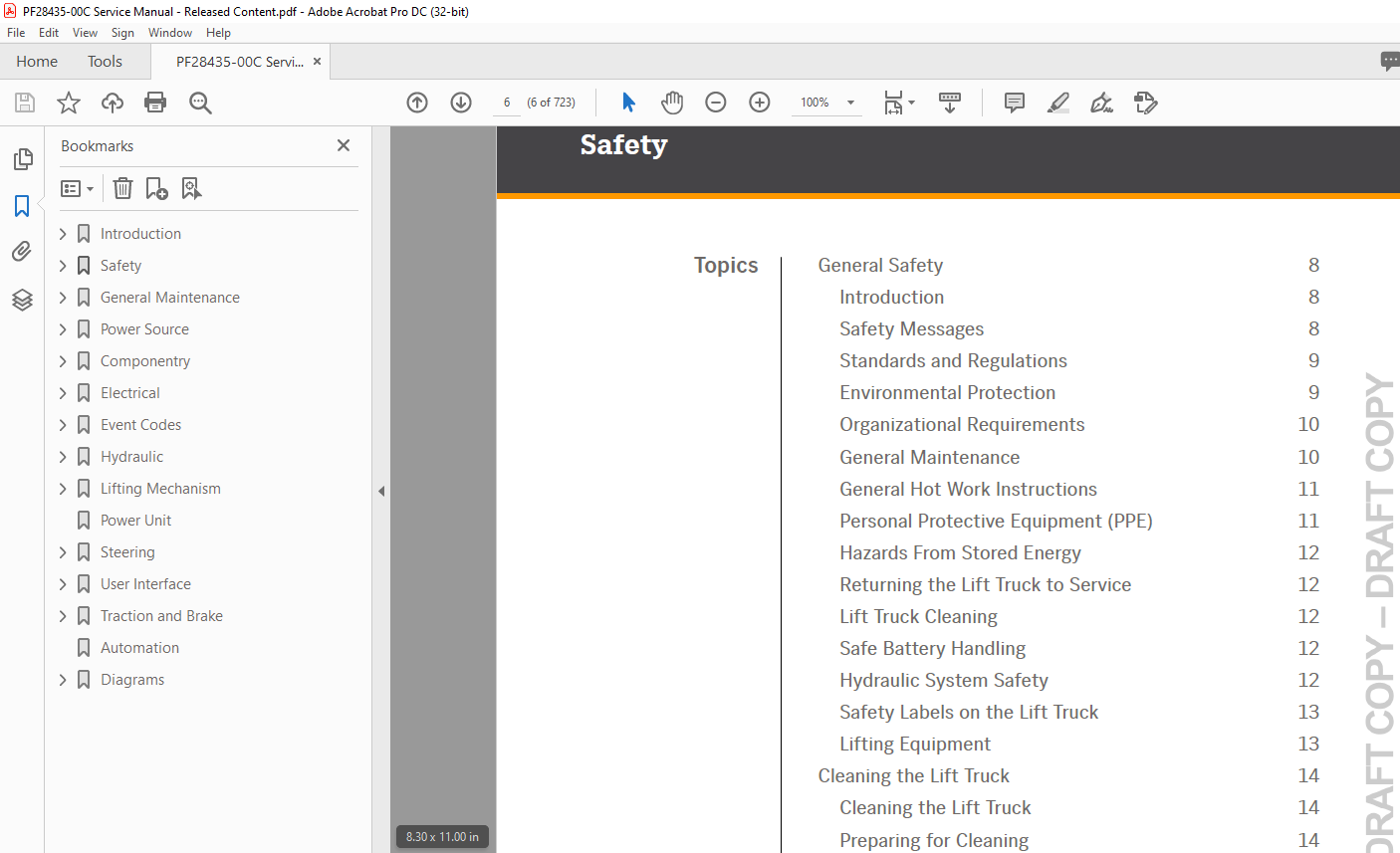Viewport: 1400px width, 853px height.
Task: Delete selected bookmark trash icon
Action: click(x=122, y=188)
